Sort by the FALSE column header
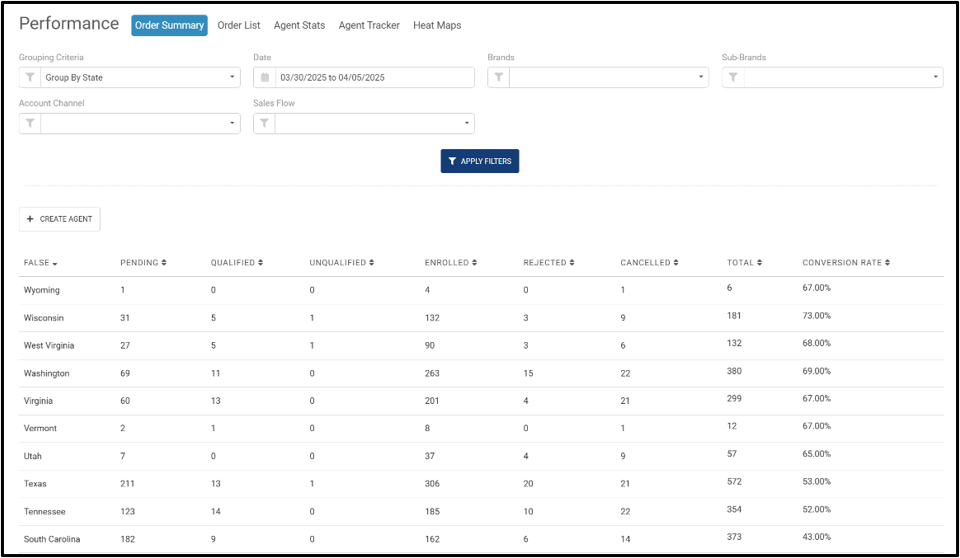The width and height of the screenshot is (960, 558). click(40, 263)
